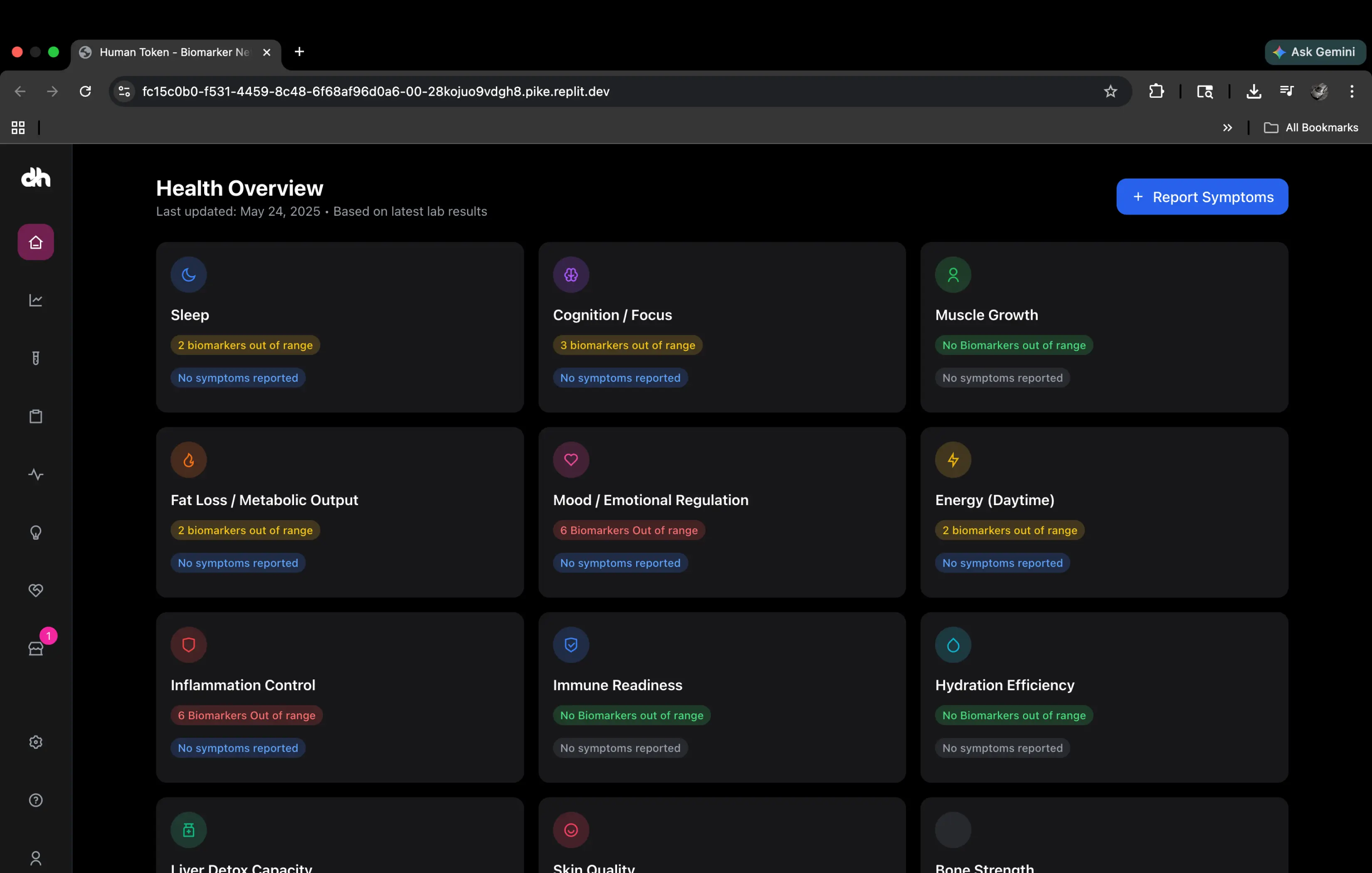Image resolution: width=1372 pixels, height=873 pixels.
Task: Open the Sleep health card
Action: pos(340,327)
